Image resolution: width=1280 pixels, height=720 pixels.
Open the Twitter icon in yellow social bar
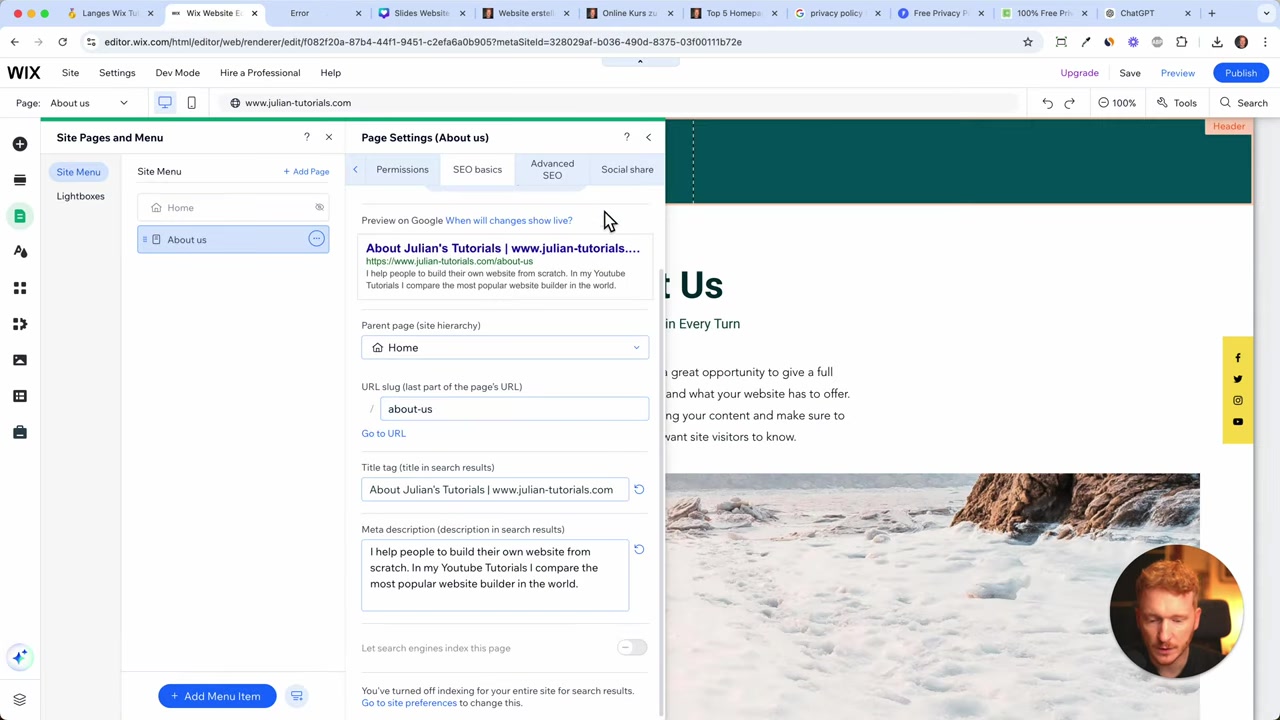1238,379
